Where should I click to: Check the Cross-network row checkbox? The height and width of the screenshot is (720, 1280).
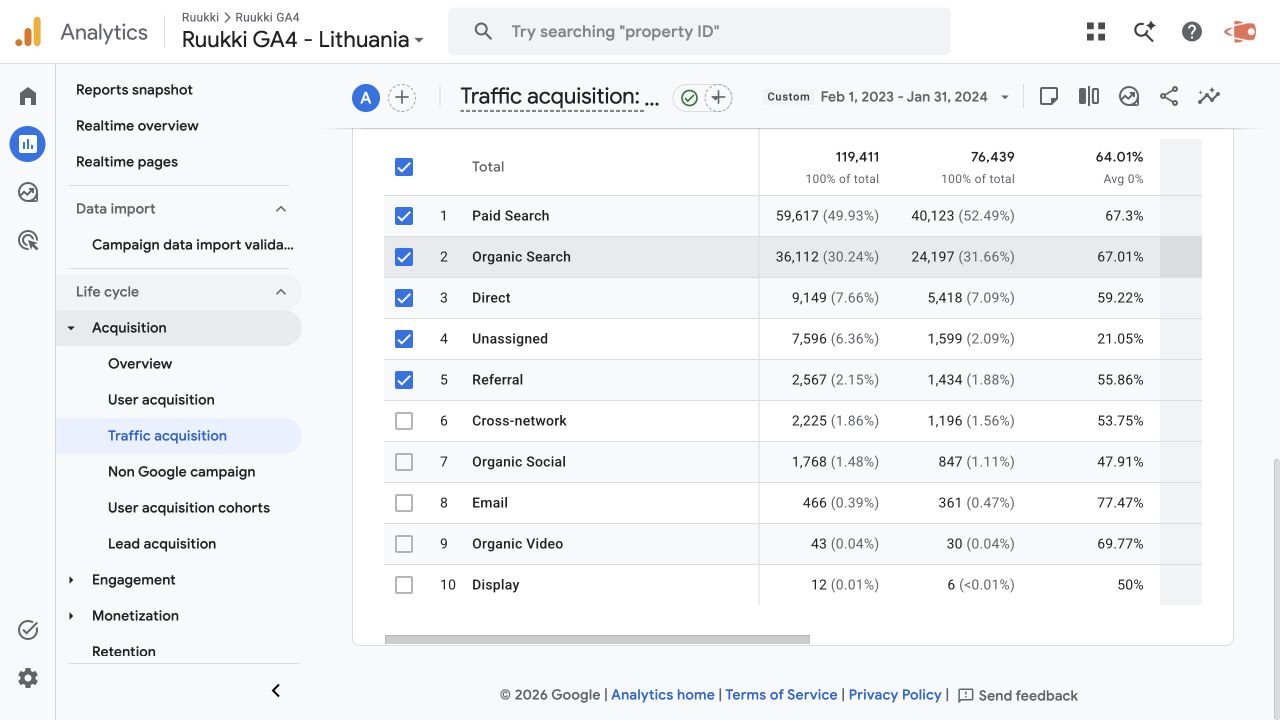pos(404,421)
